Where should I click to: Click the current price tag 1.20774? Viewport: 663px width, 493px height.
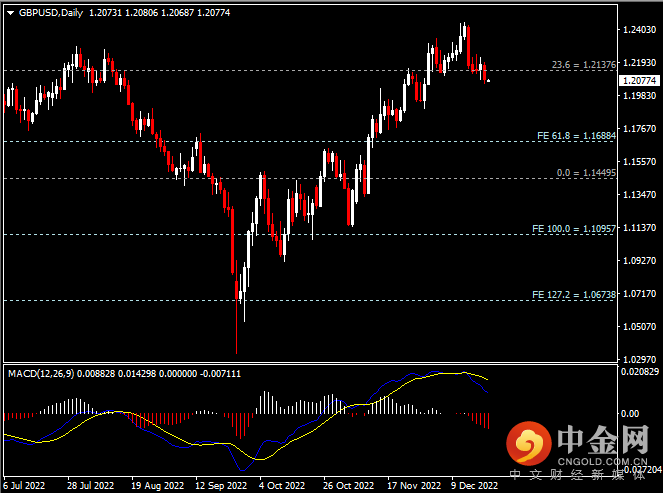pos(639,80)
